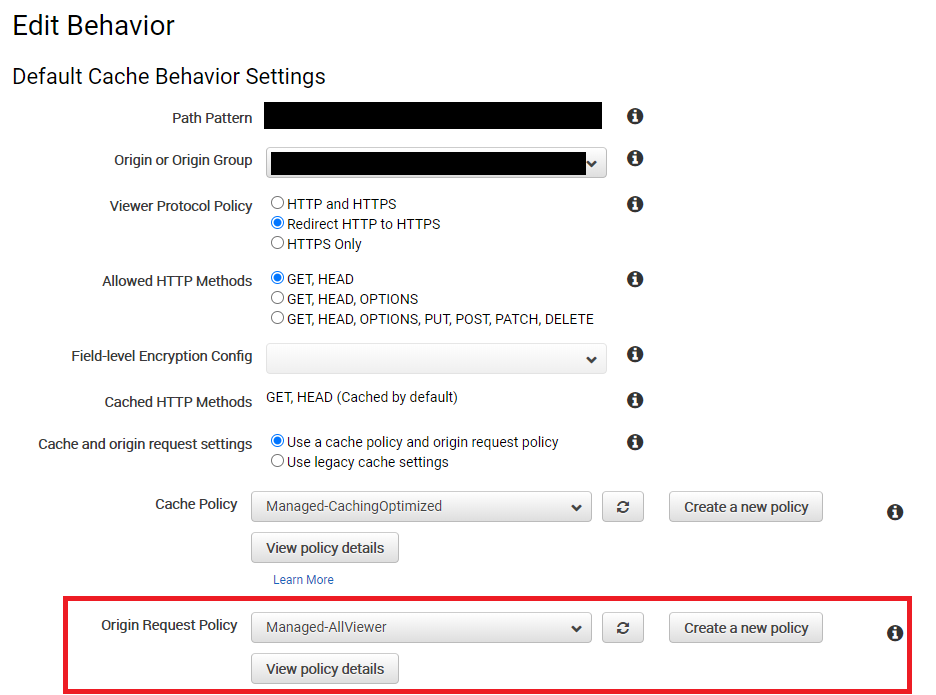The height and width of the screenshot is (695, 936).
Task: Show info for Cached HTTP Methods
Action: [x=635, y=399]
